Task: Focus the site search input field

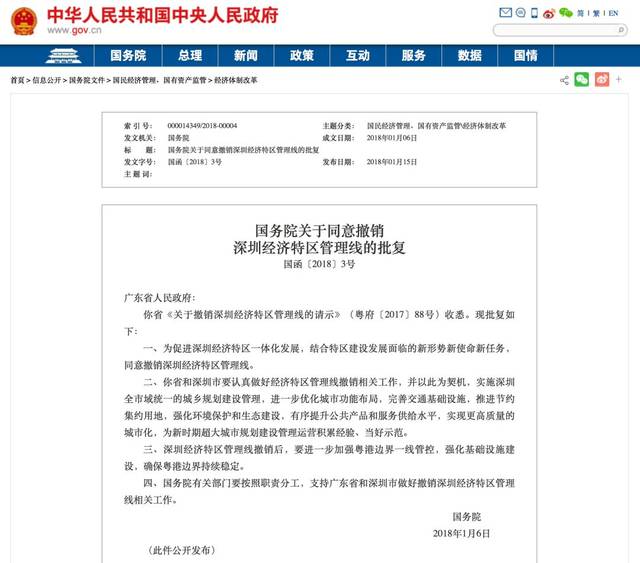Action: (x=556, y=30)
